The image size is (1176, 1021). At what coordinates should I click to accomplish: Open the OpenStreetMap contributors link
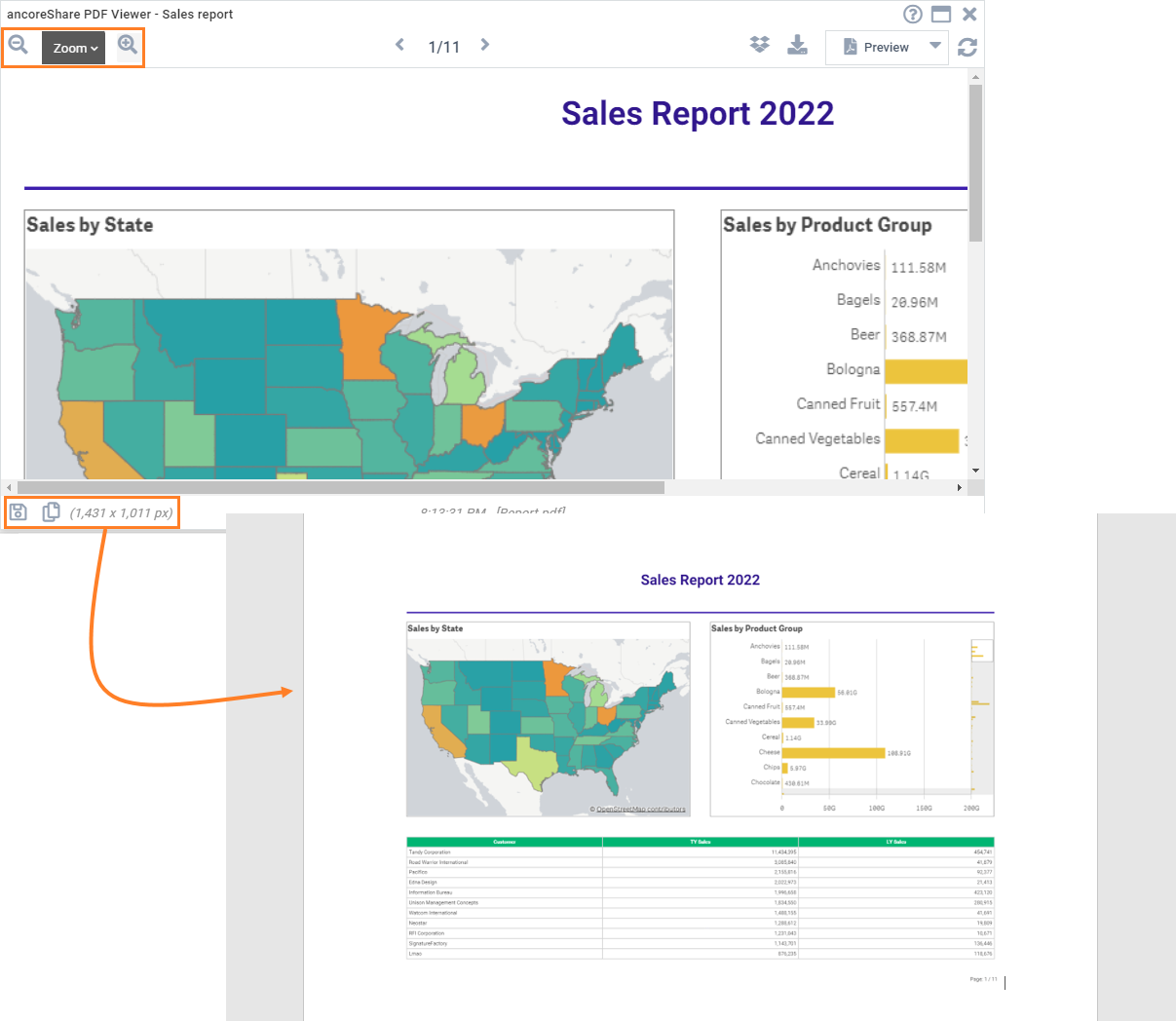pyautogui.click(x=641, y=810)
